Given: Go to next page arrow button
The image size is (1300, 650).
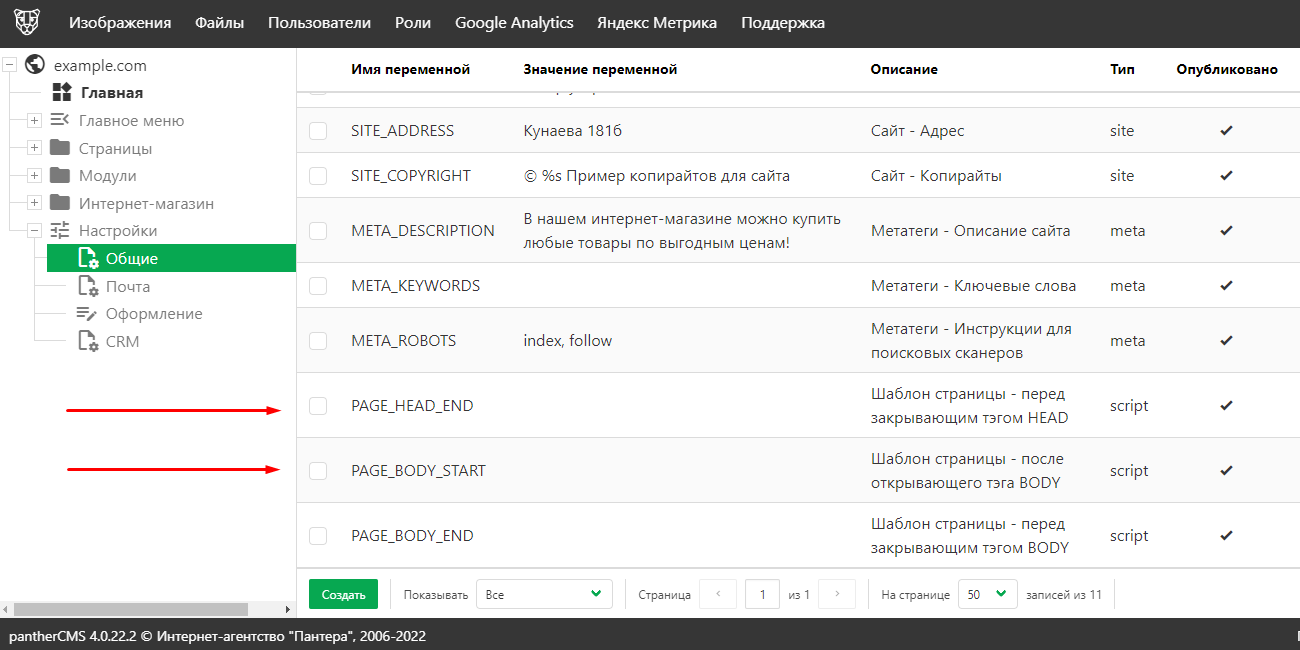Looking at the screenshot, I should click(x=837, y=594).
